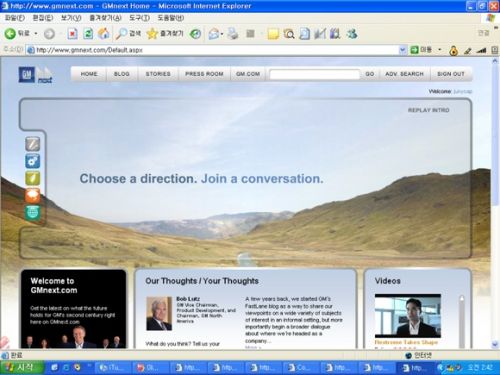500x375 pixels.
Task: Click the Videos panel scrollbar
Action: click(462, 322)
